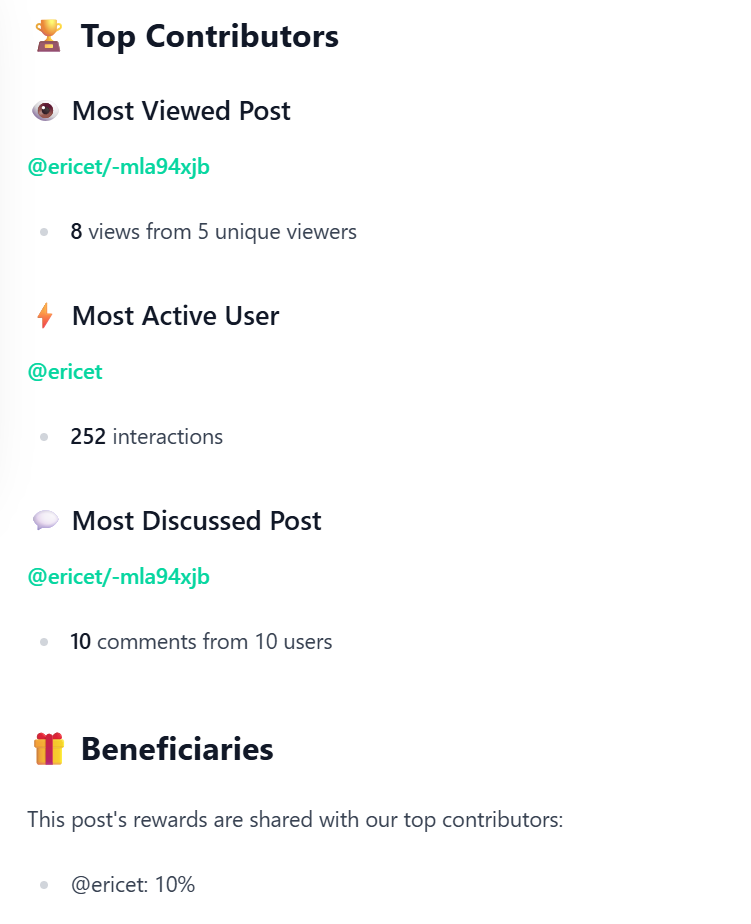Click the bullet point before 252 interactions
Image resolution: width=751 pixels, height=924 pixels.
tap(44, 437)
